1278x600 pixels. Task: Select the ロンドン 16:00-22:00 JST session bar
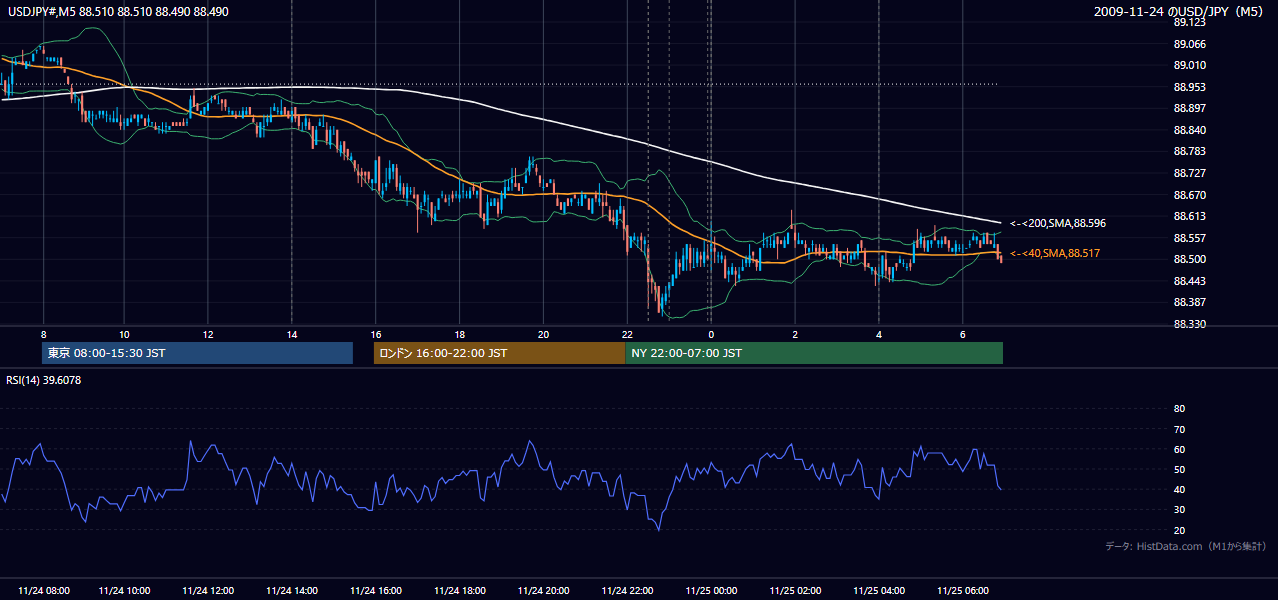(499, 353)
